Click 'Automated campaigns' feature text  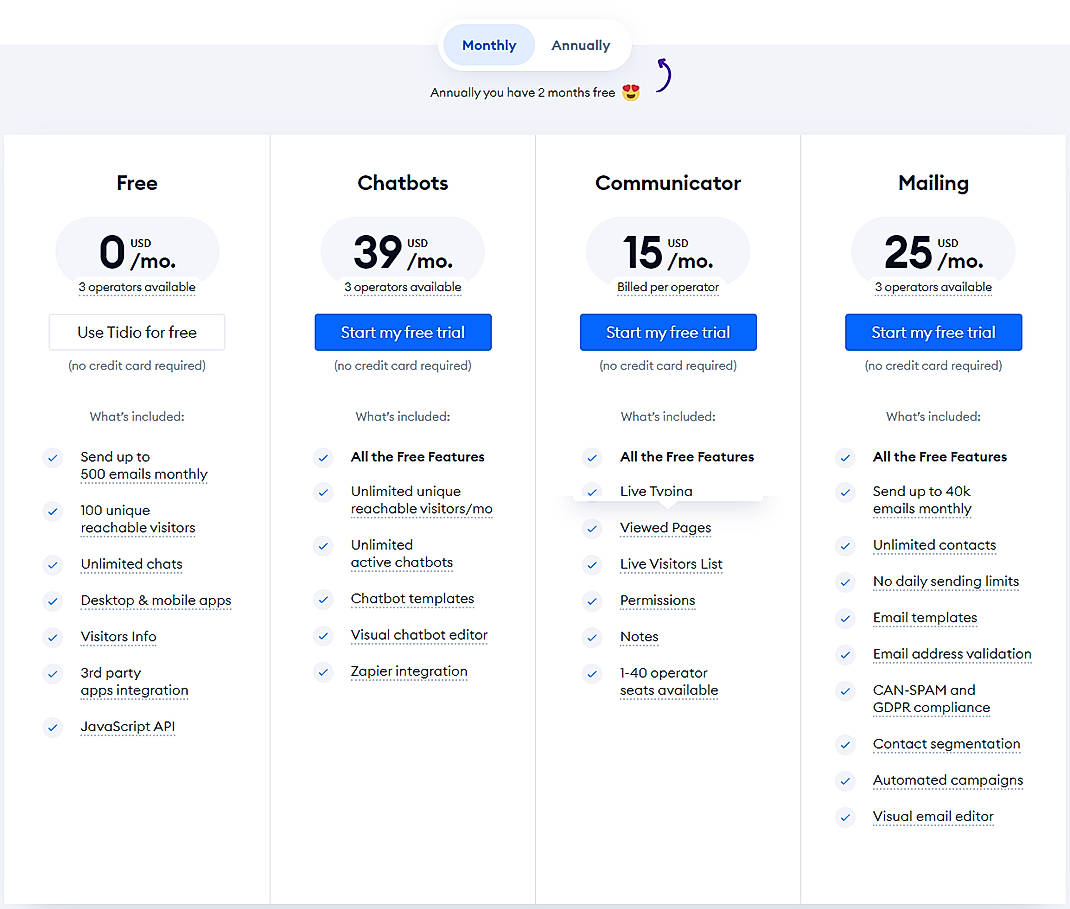point(948,780)
